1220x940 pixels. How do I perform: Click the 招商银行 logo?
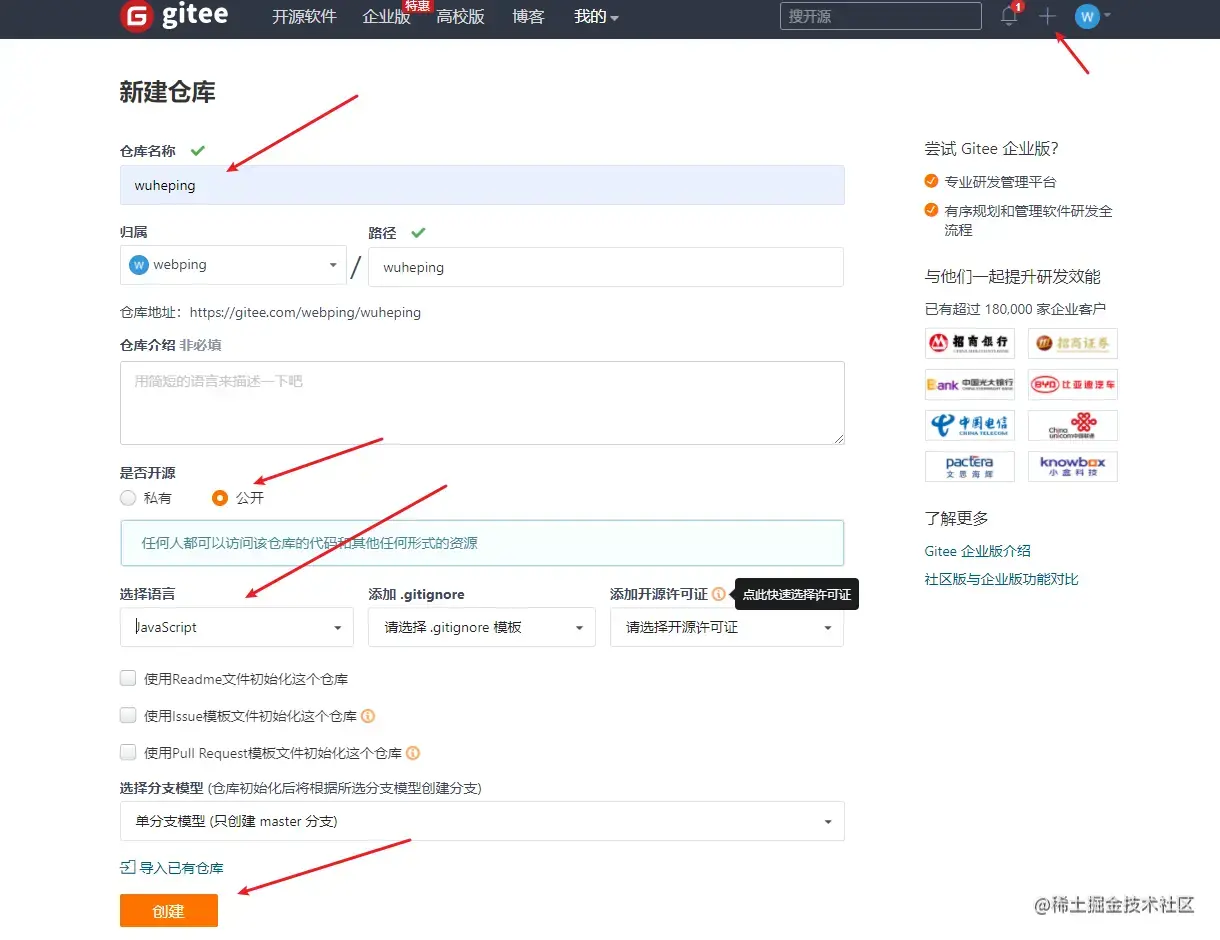[970, 343]
